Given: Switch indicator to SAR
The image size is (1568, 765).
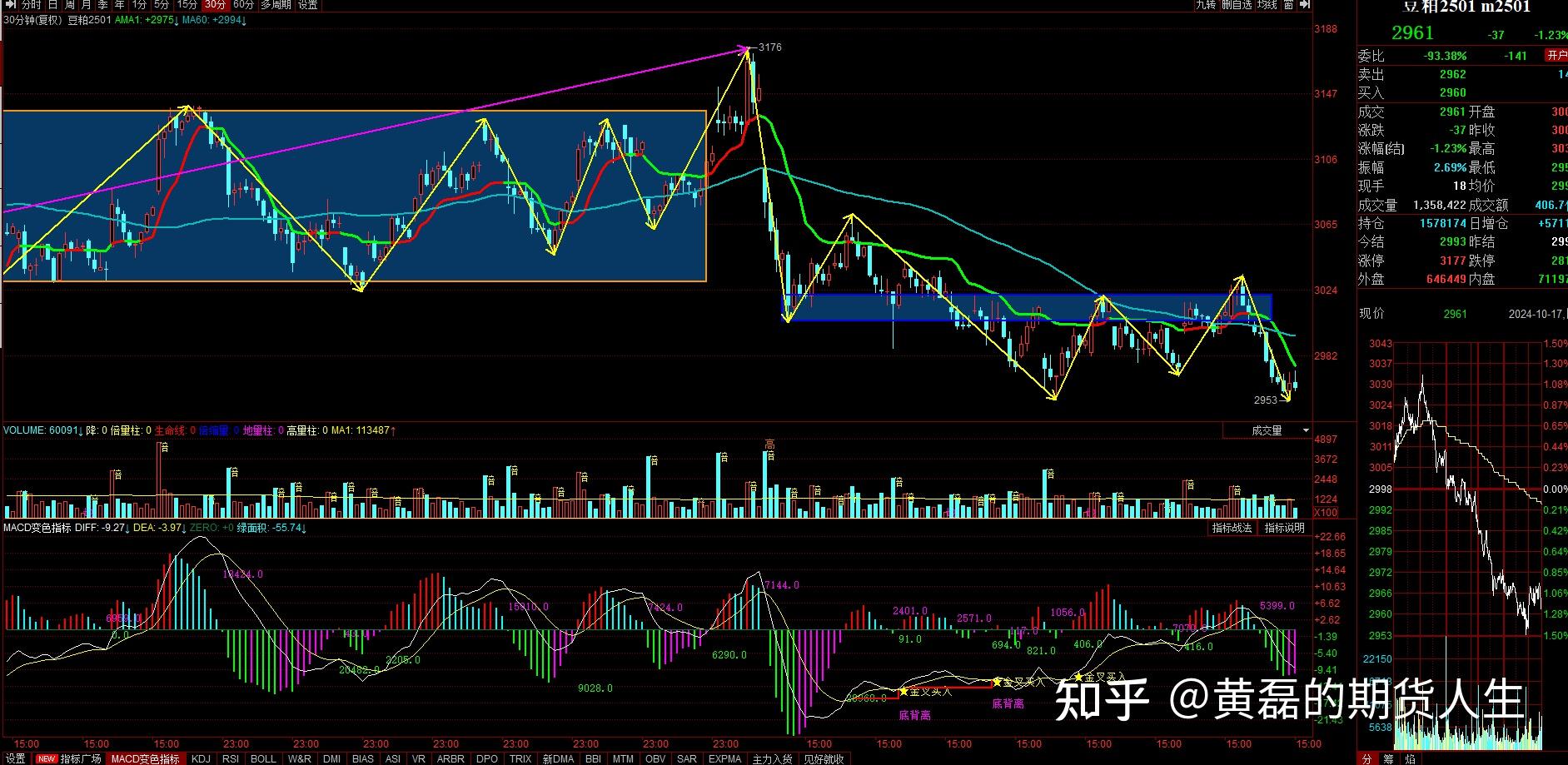Looking at the screenshot, I should (x=687, y=759).
